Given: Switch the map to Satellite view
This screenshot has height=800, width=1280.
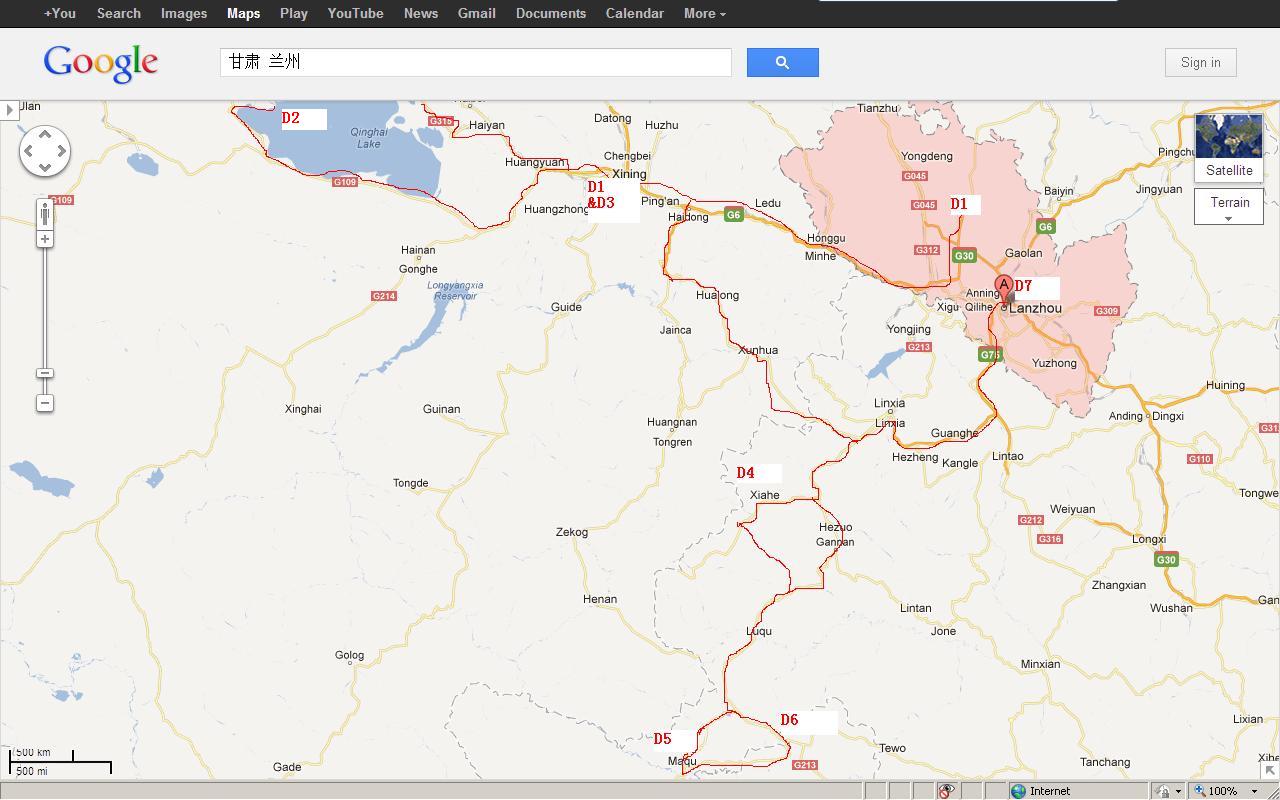Looking at the screenshot, I should click(x=1228, y=147).
